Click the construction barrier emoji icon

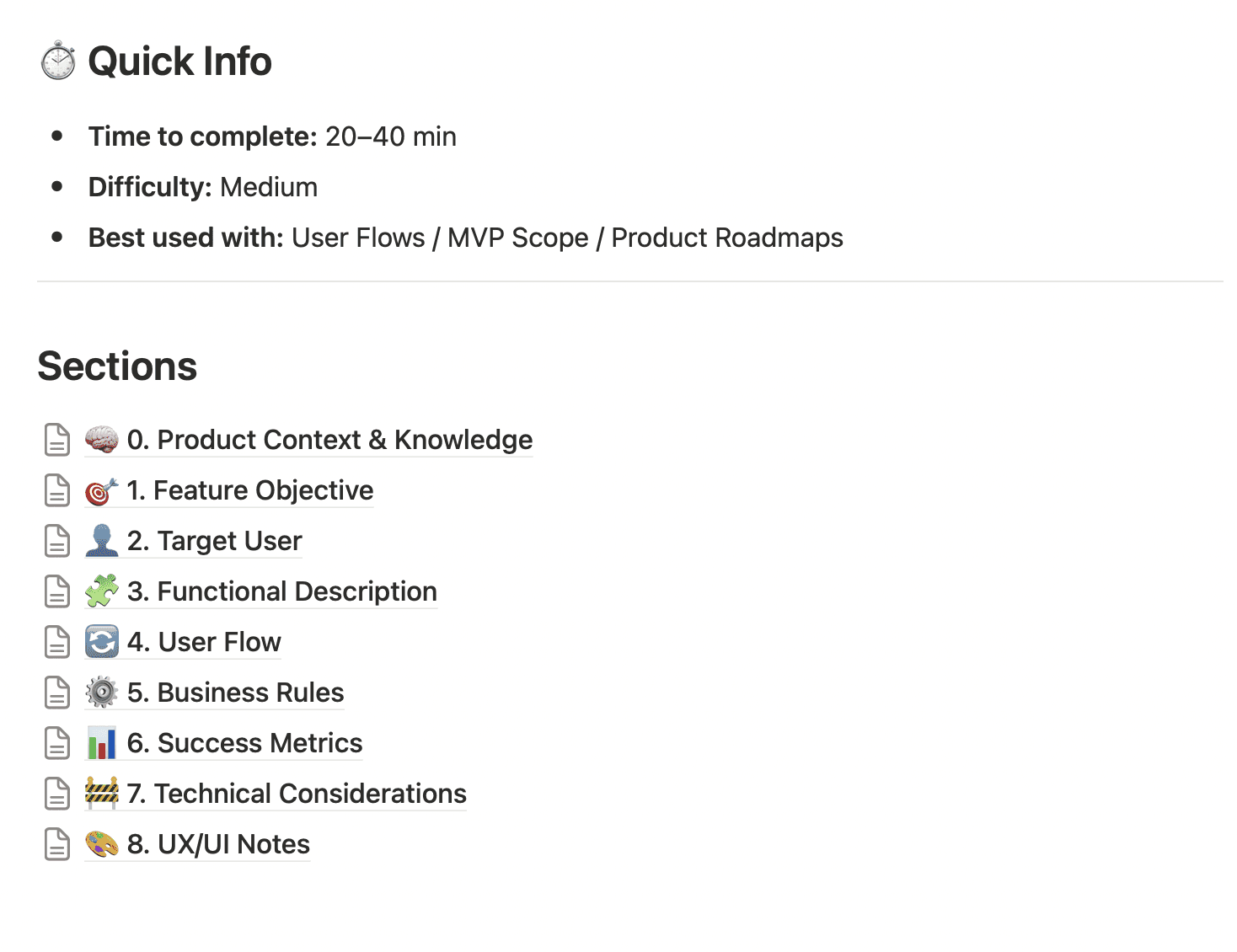(x=102, y=794)
